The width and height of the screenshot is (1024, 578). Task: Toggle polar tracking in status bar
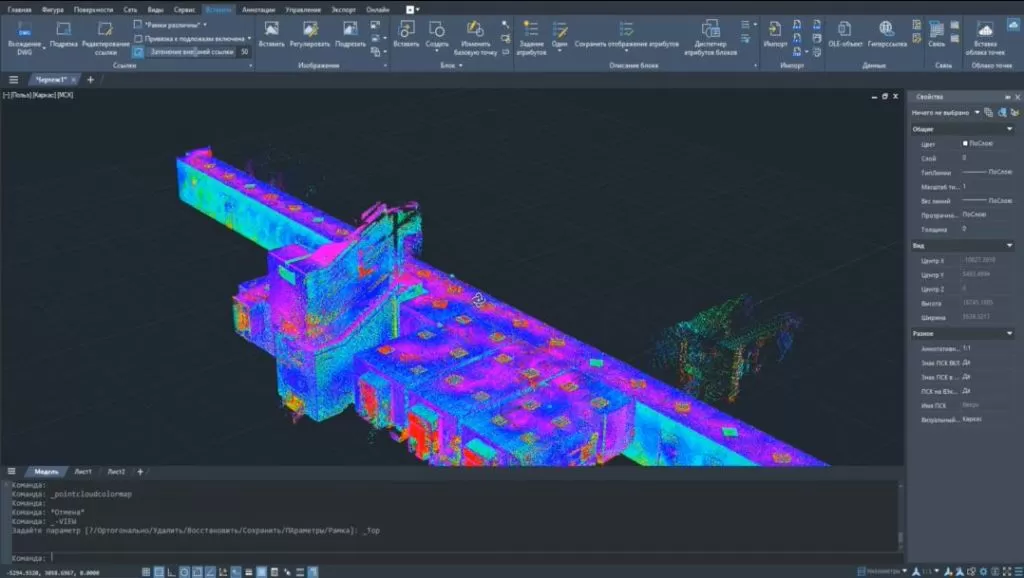pyautogui.click(x=184, y=572)
